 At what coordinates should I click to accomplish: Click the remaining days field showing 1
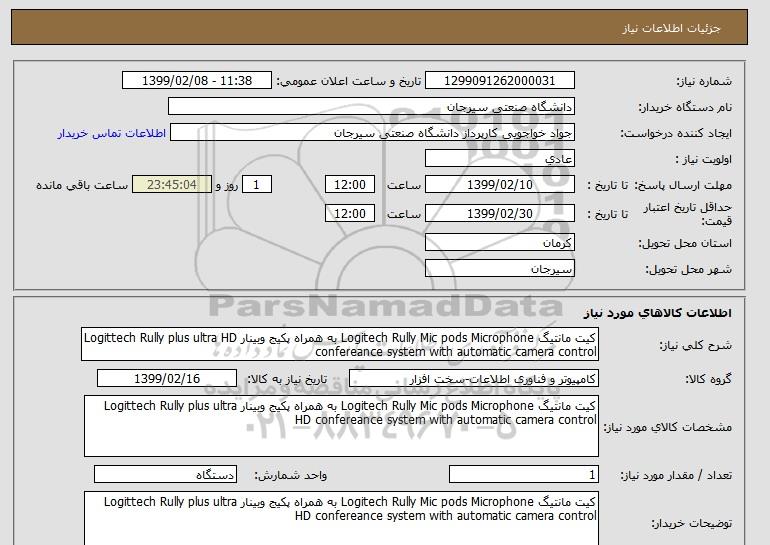point(256,185)
